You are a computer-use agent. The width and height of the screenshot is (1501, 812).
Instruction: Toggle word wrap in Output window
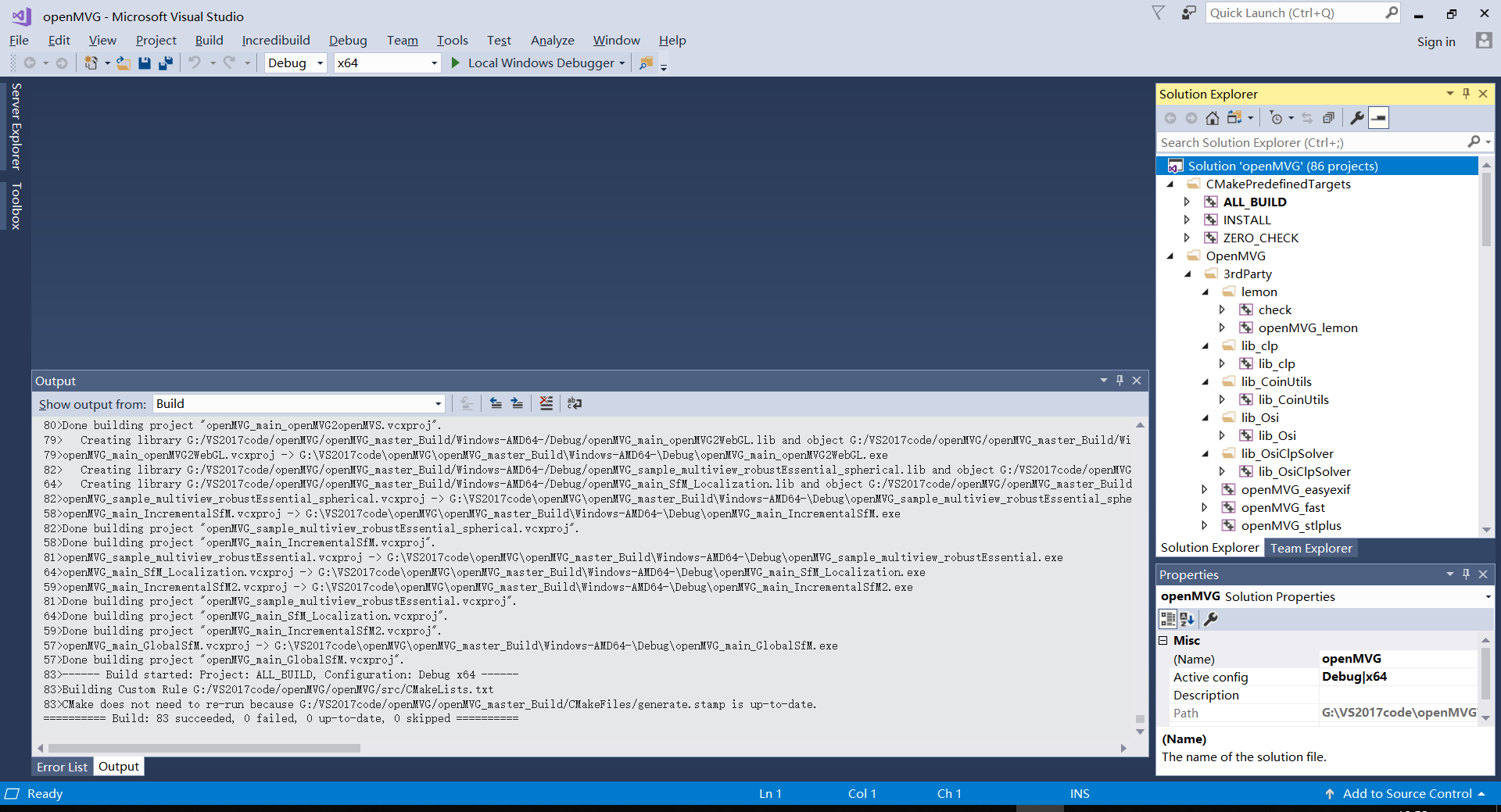[575, 403]
